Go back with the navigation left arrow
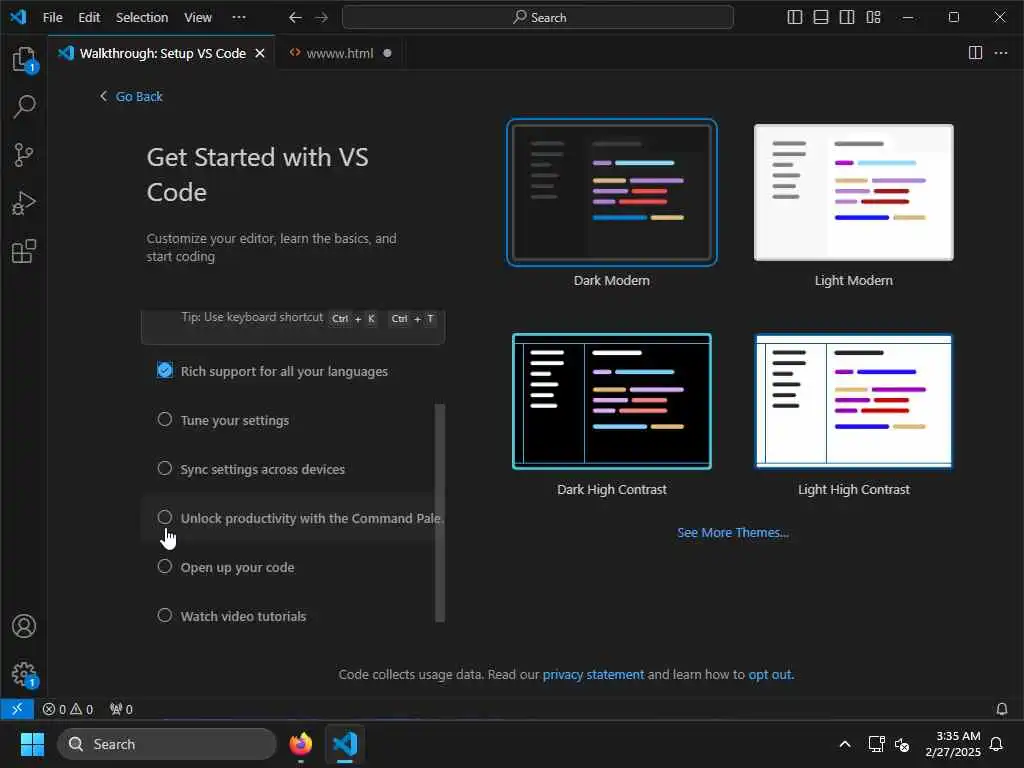This screenshot has height=768, width=1024. [x=295, y=18]
